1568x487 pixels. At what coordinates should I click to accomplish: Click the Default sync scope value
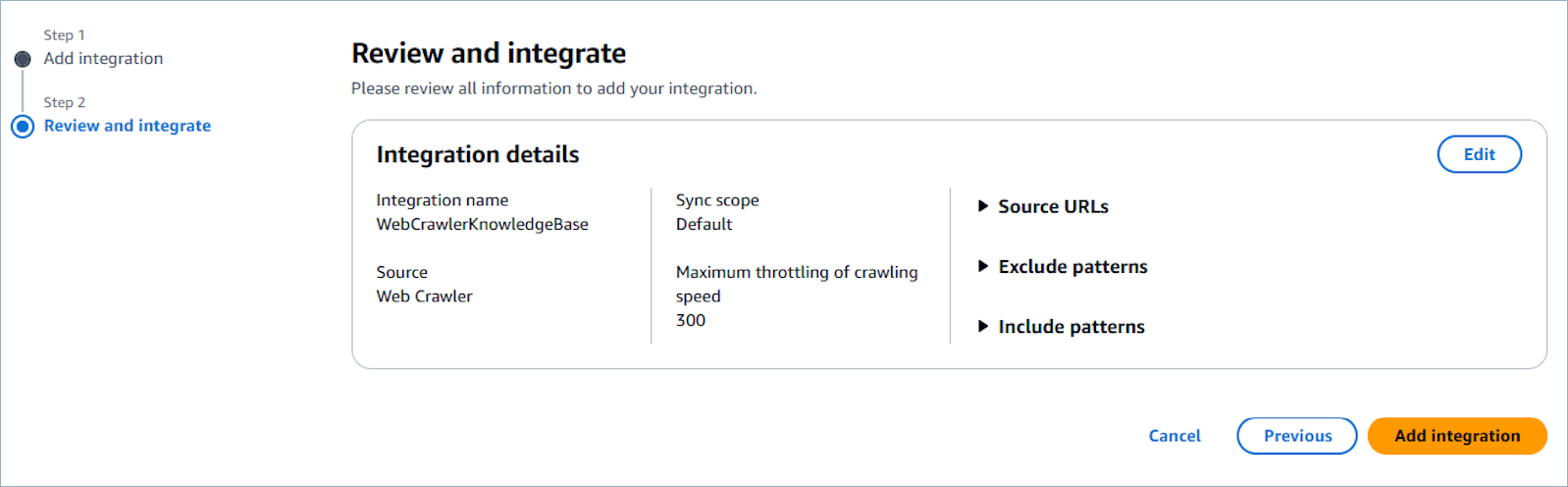click(x=704, y=224)
